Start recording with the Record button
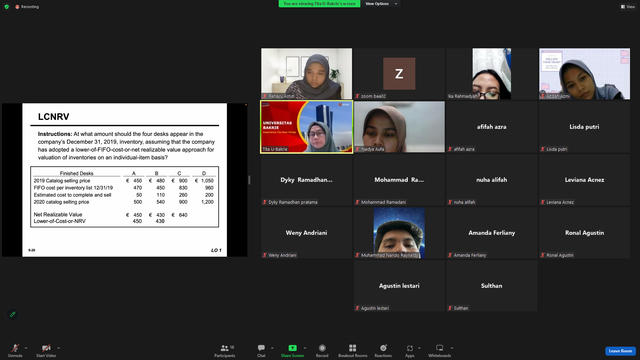The width and height of the screenshot is (640, 360). click(322, 350)
